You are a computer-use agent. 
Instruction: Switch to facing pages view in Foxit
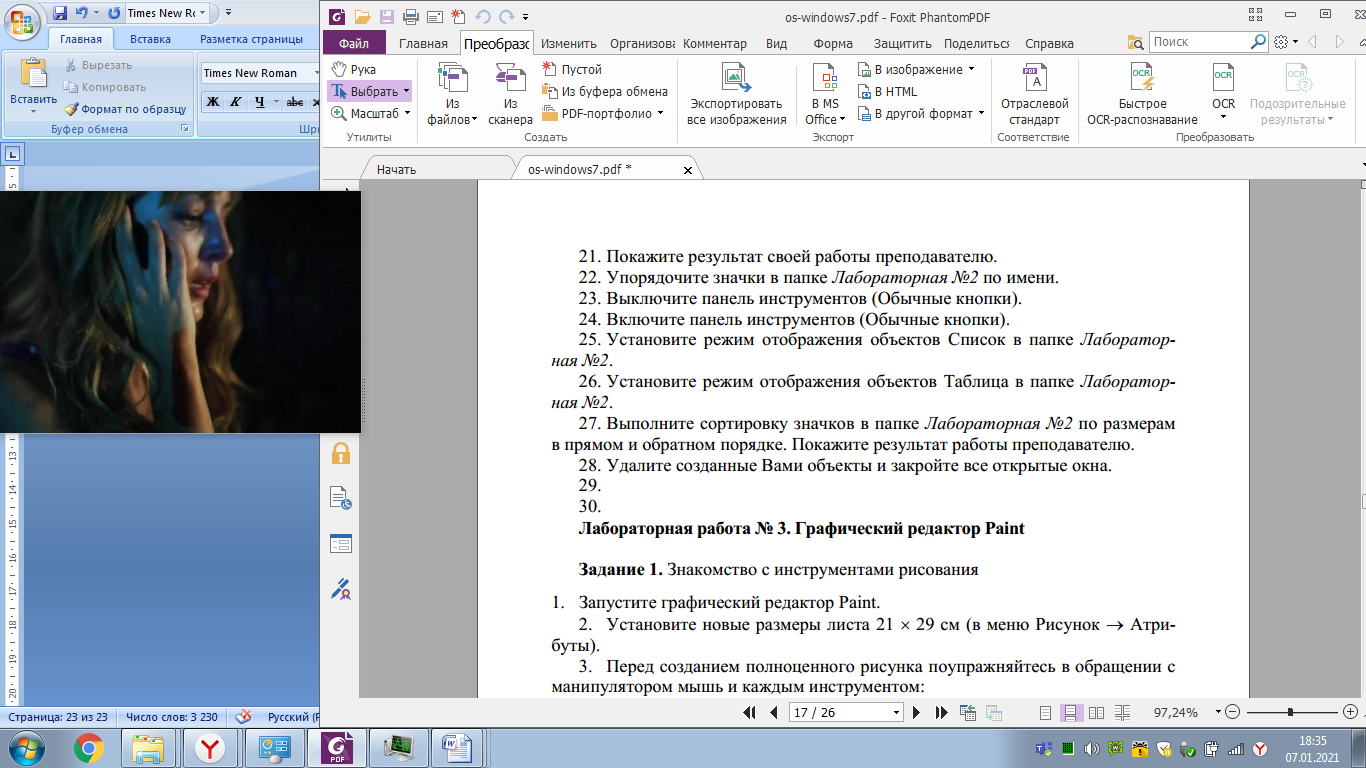(x=1096, y=712)
